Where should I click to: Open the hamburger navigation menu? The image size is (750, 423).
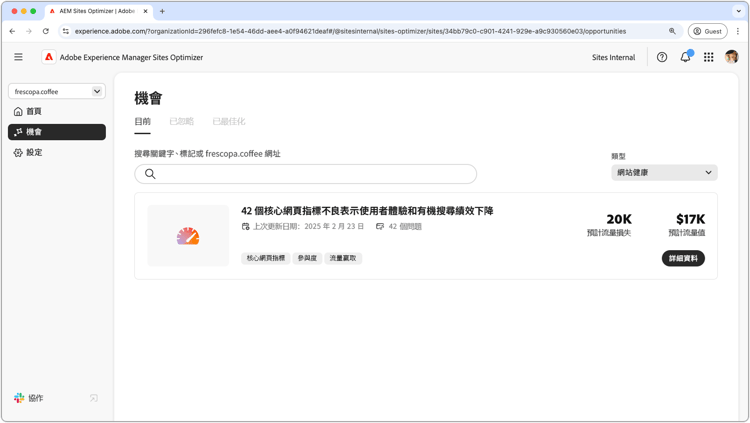coord(18,57)
